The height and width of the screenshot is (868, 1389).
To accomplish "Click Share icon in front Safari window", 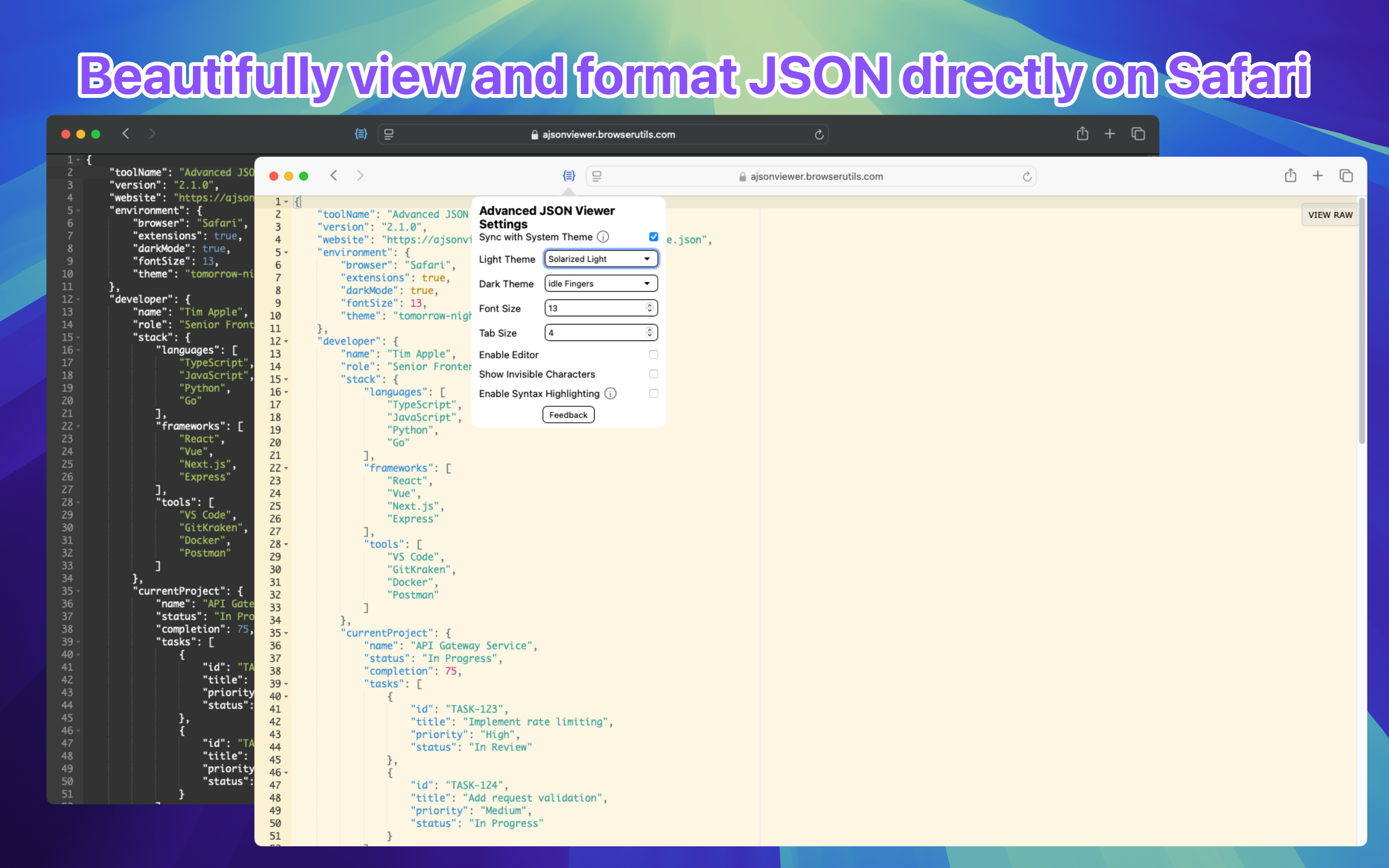I will tap(1290, 175).
